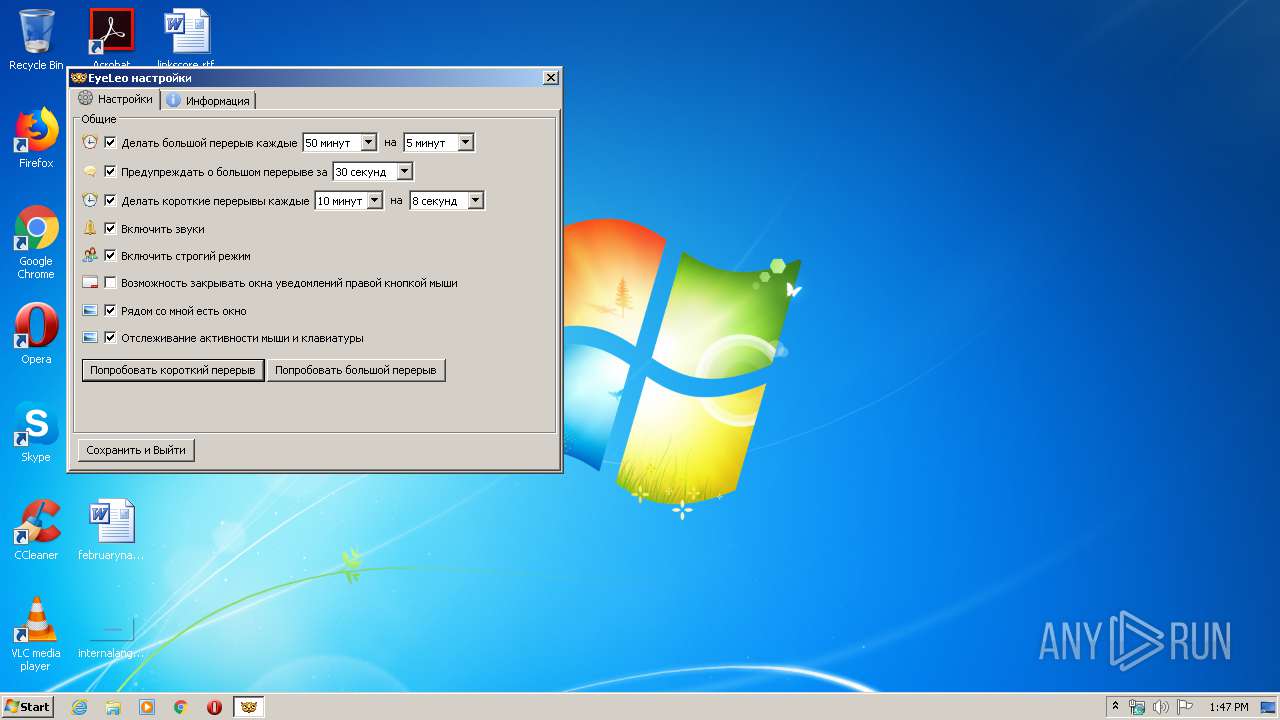Viewport: 1280px width, 720px height.
Task: Close the EyeLeo настройки window
Action: (x=550, y=78)
